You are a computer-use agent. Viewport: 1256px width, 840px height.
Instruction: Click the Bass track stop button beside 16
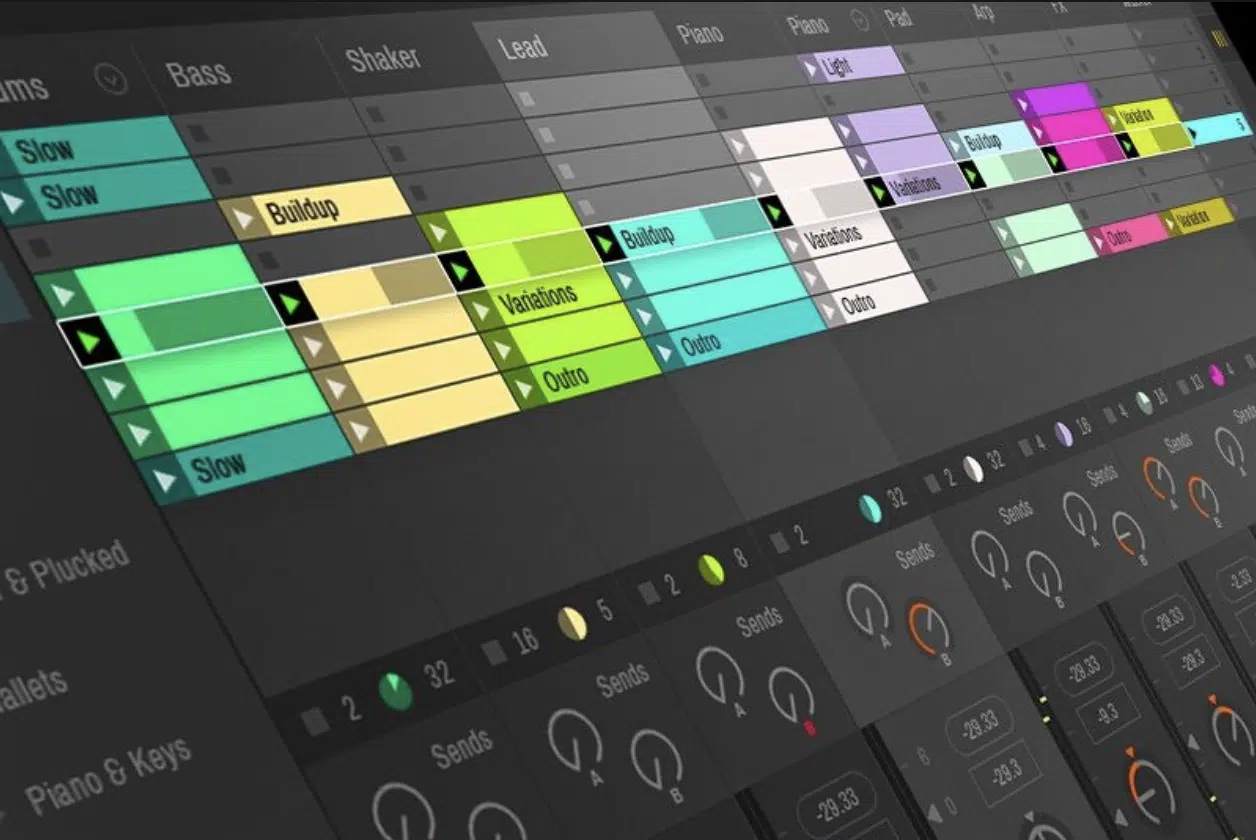[x=492, y=652]
